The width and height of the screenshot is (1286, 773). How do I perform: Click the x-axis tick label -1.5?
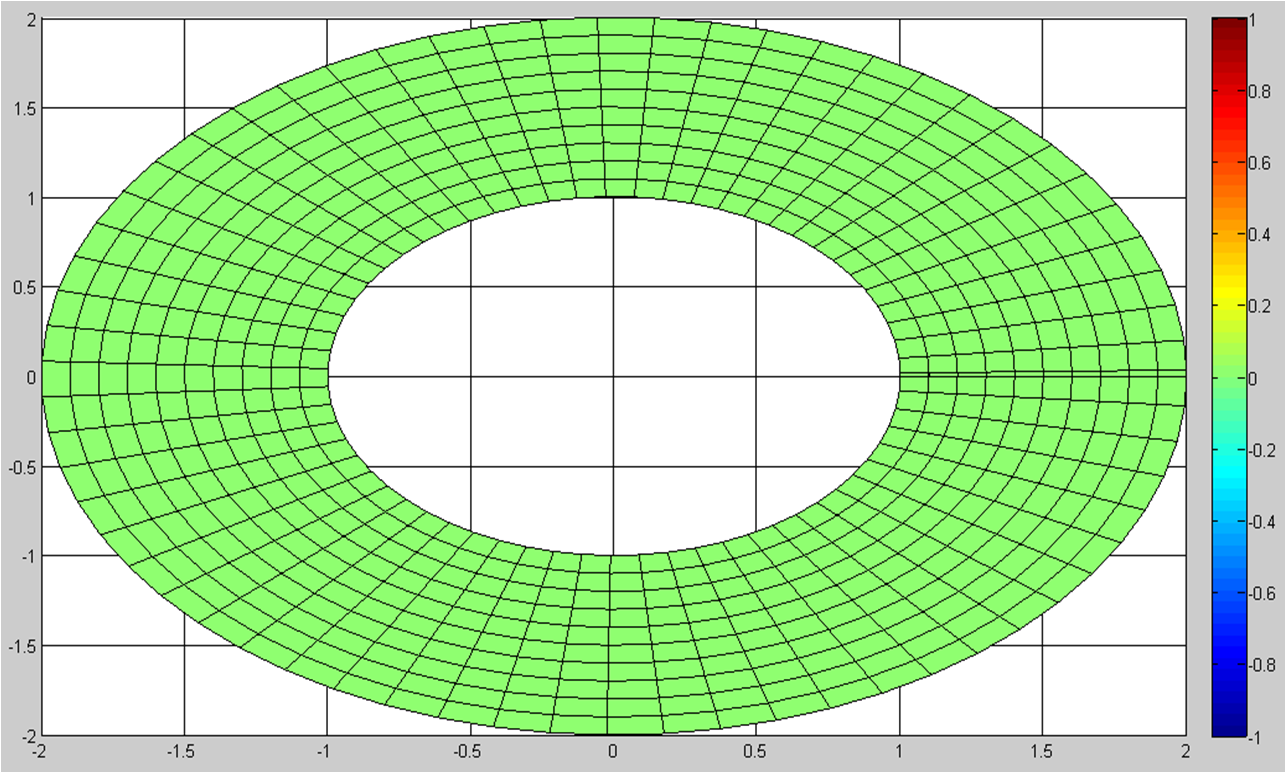coord(183,751)
